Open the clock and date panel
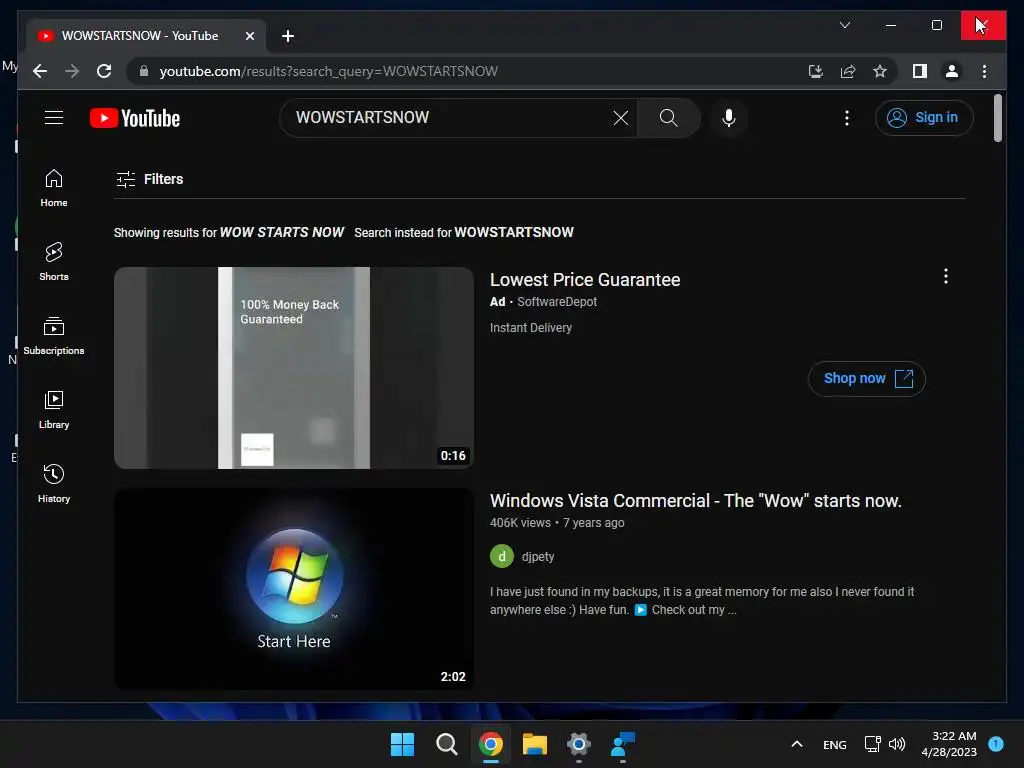 (949, 744)
